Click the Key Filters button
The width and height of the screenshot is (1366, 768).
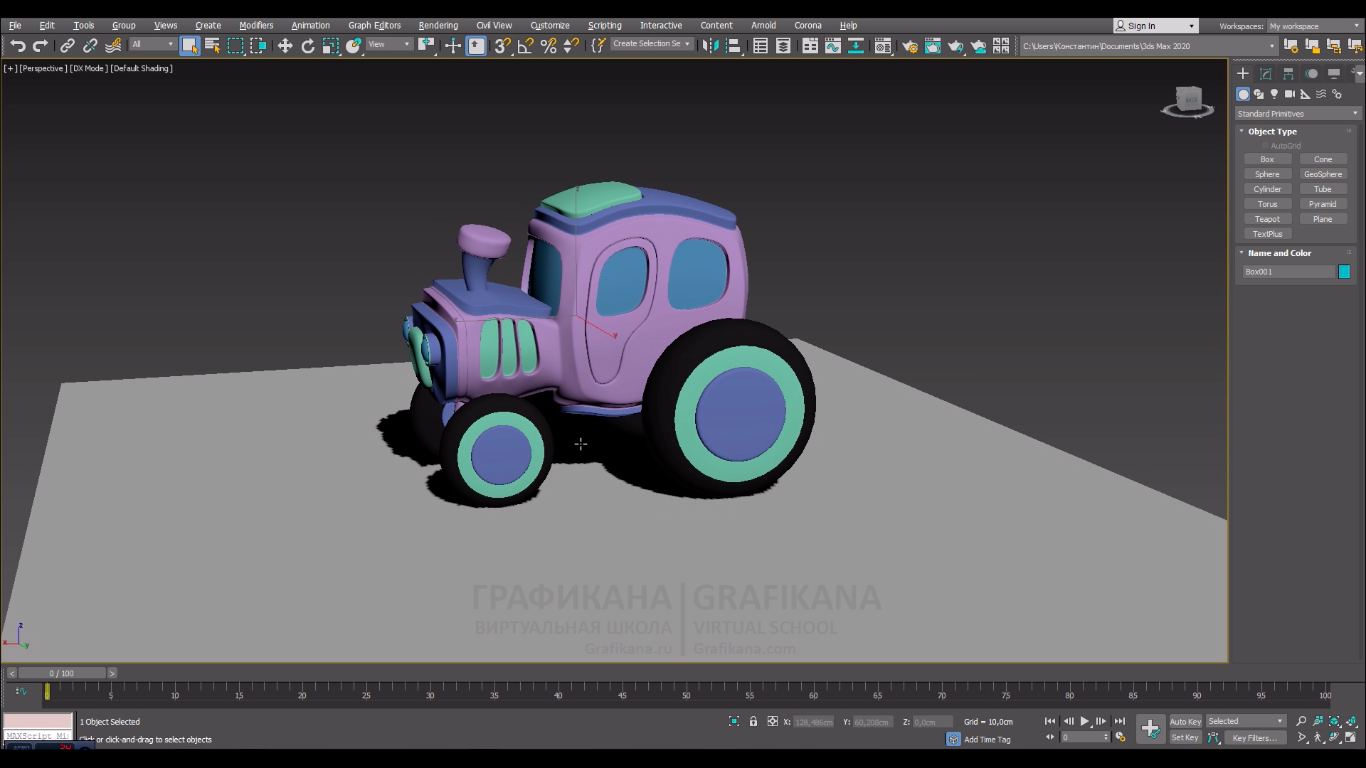coord(1254,738)
